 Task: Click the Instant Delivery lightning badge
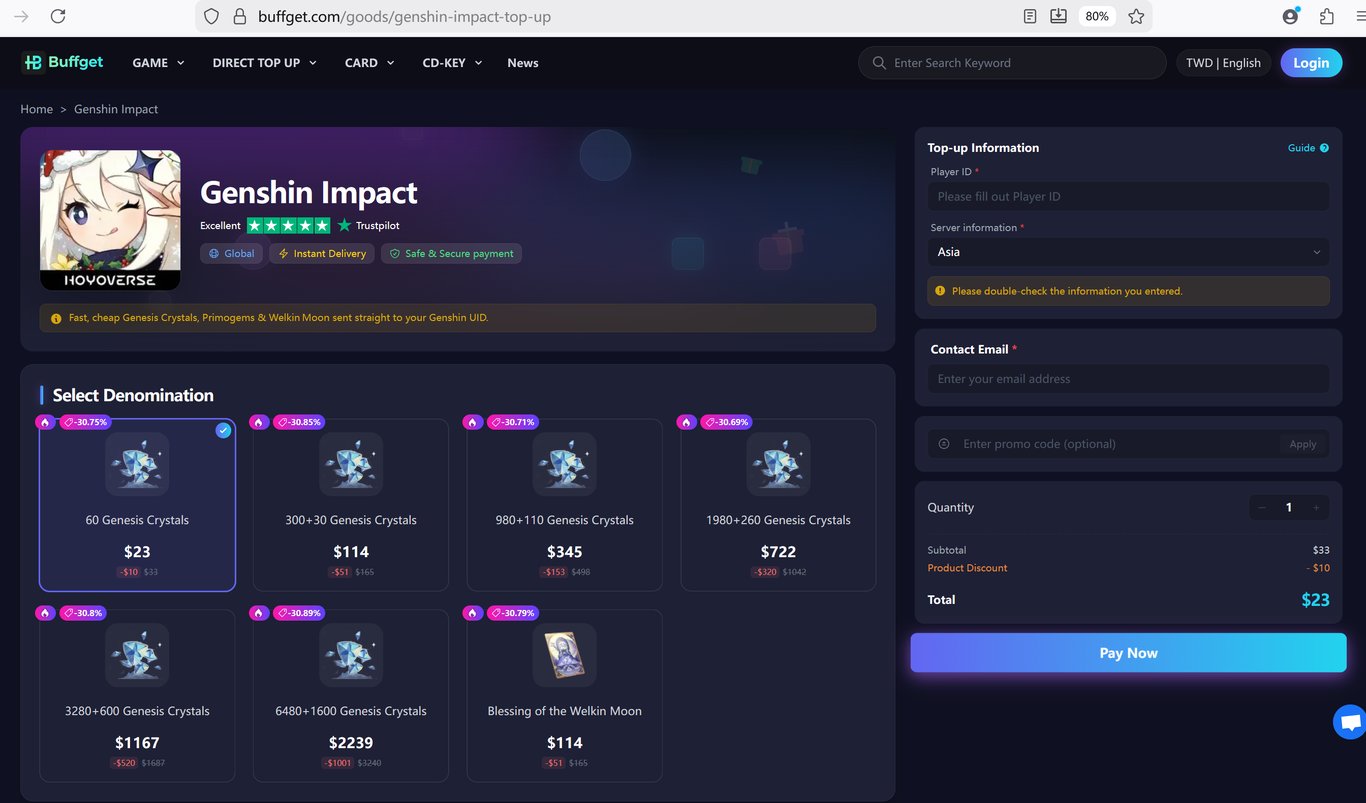tap(322, 254)
